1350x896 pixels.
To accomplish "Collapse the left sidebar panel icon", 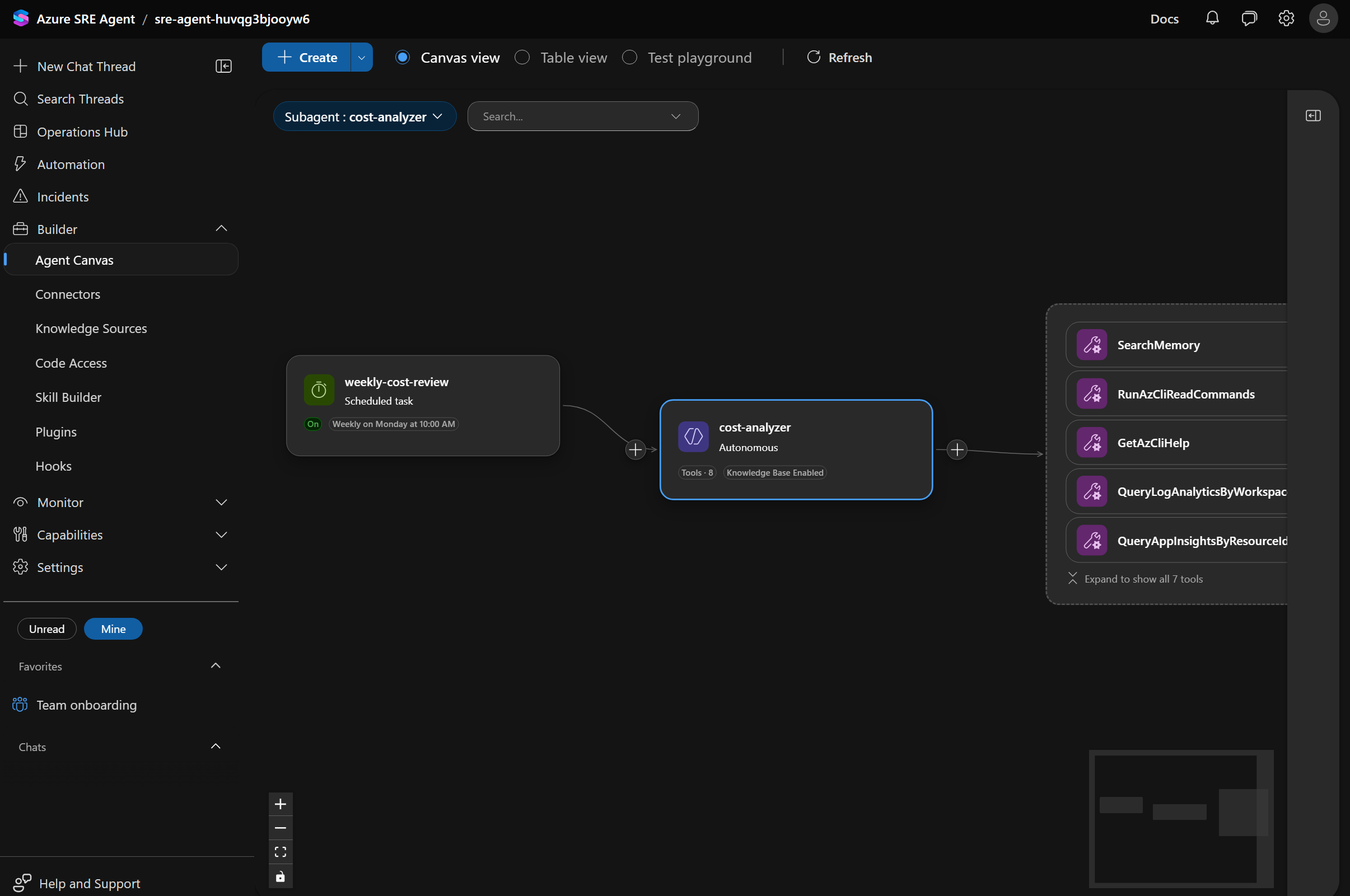I will pyautogui.click(x=223, y=66).
